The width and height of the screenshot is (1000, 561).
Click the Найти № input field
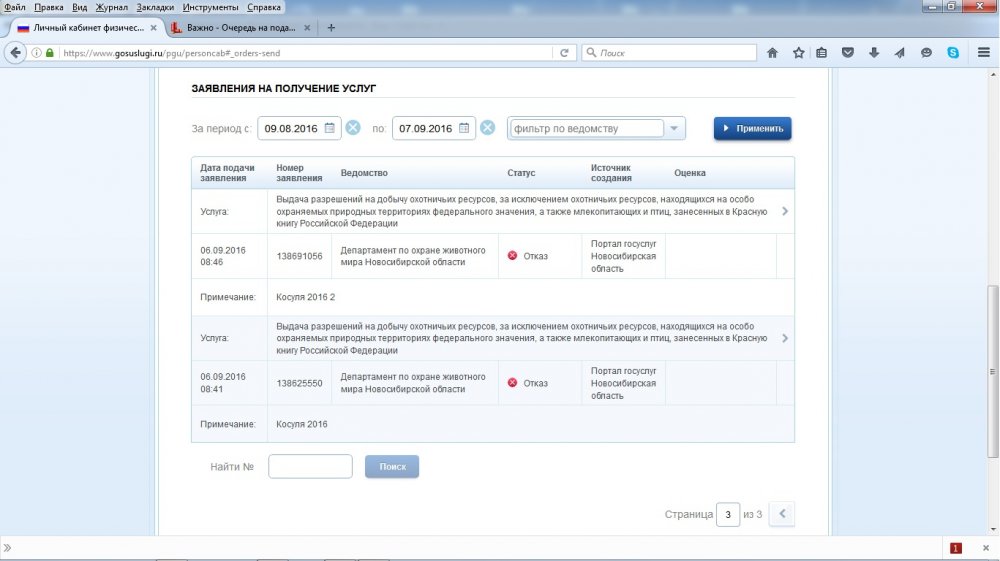pos(310,467)
